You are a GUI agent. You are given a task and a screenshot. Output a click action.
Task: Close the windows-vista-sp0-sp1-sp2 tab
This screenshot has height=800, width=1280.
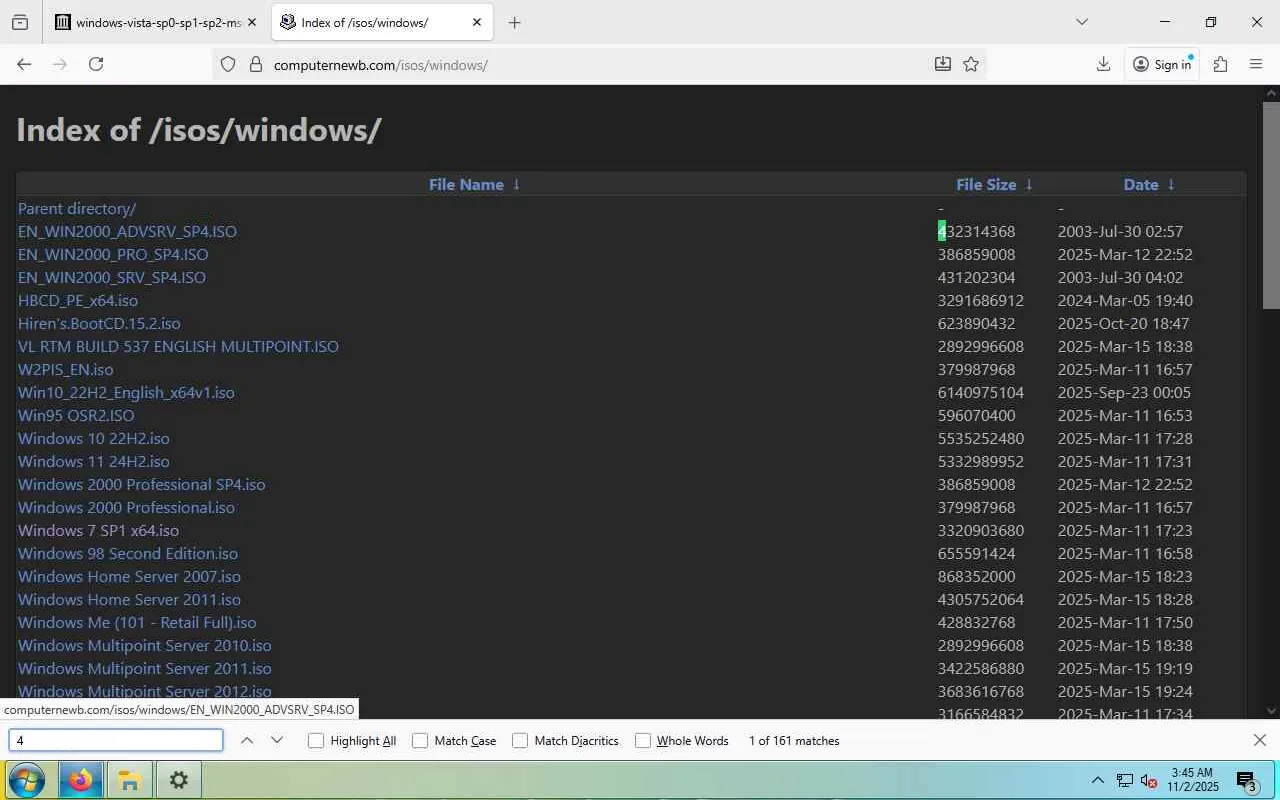(x=251, y=22)
